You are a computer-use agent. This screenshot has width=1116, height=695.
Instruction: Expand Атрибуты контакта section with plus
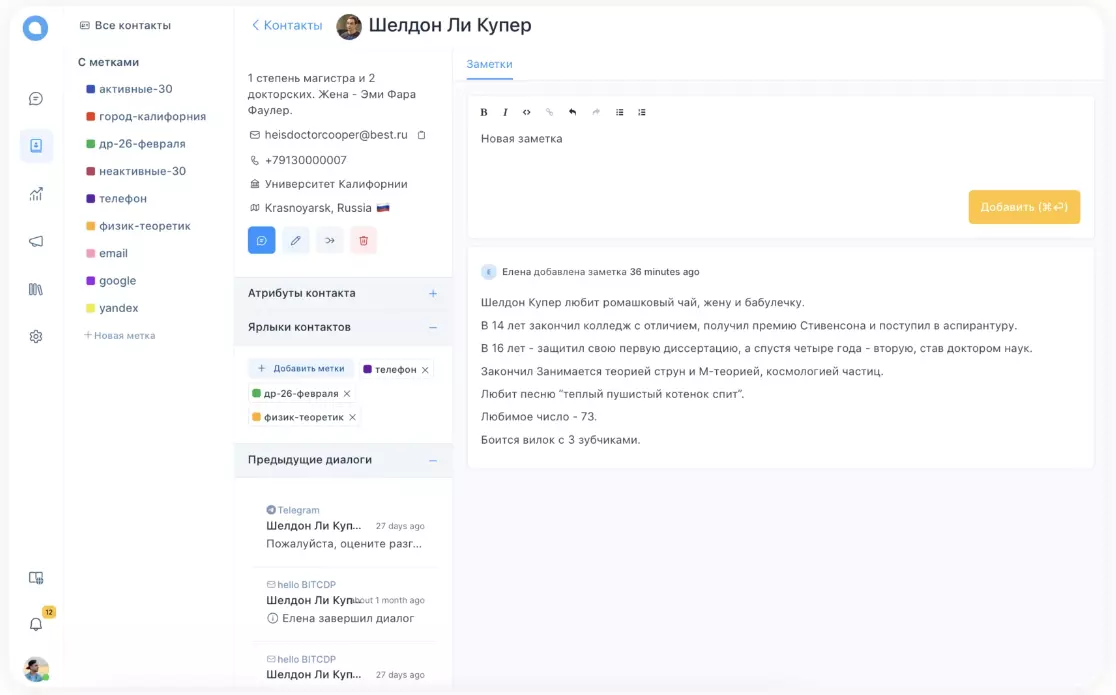433,293
